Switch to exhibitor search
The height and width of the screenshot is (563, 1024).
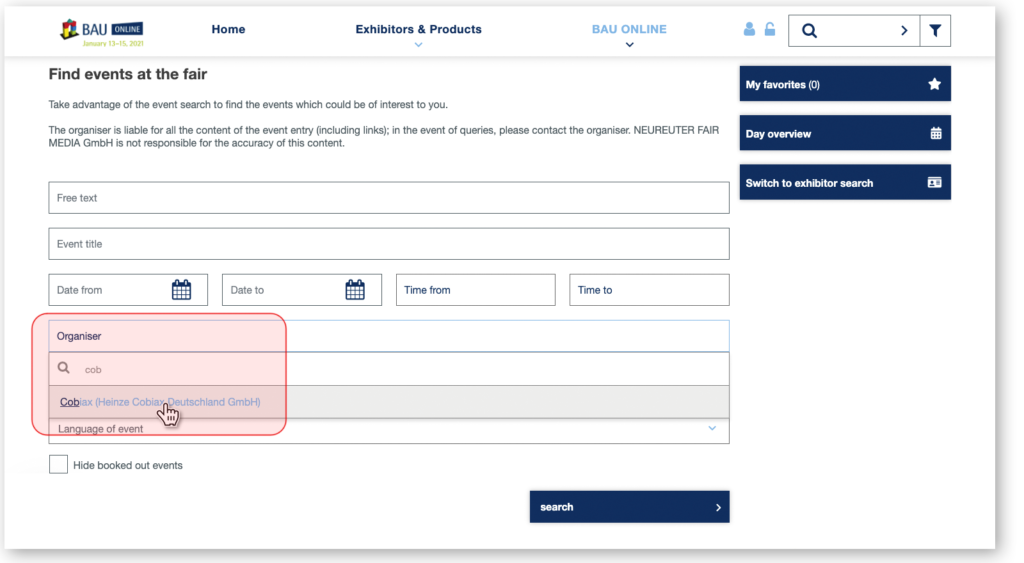point(844,183)
